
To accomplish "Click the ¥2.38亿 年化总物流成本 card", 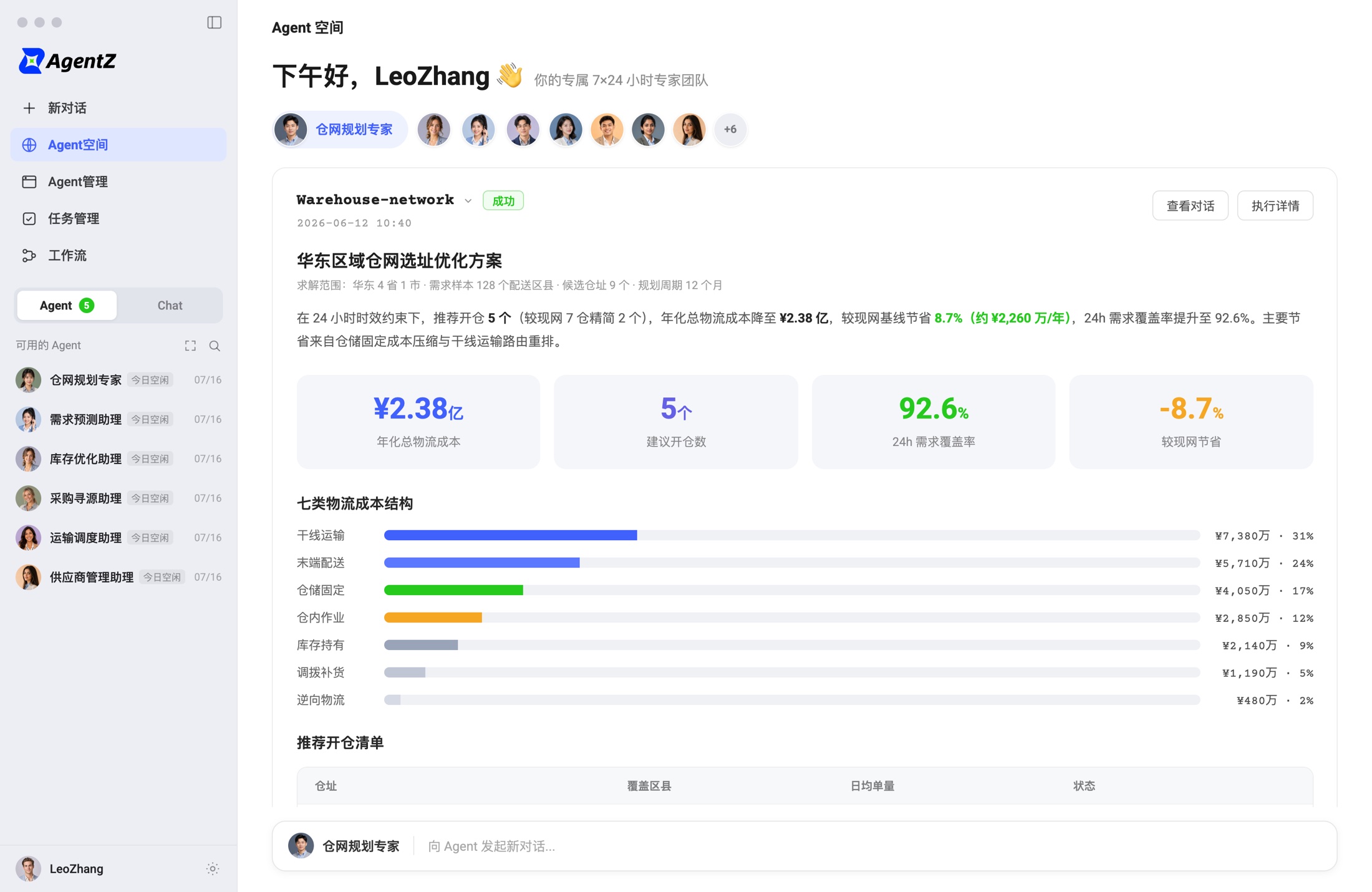I will click(418, 422).
